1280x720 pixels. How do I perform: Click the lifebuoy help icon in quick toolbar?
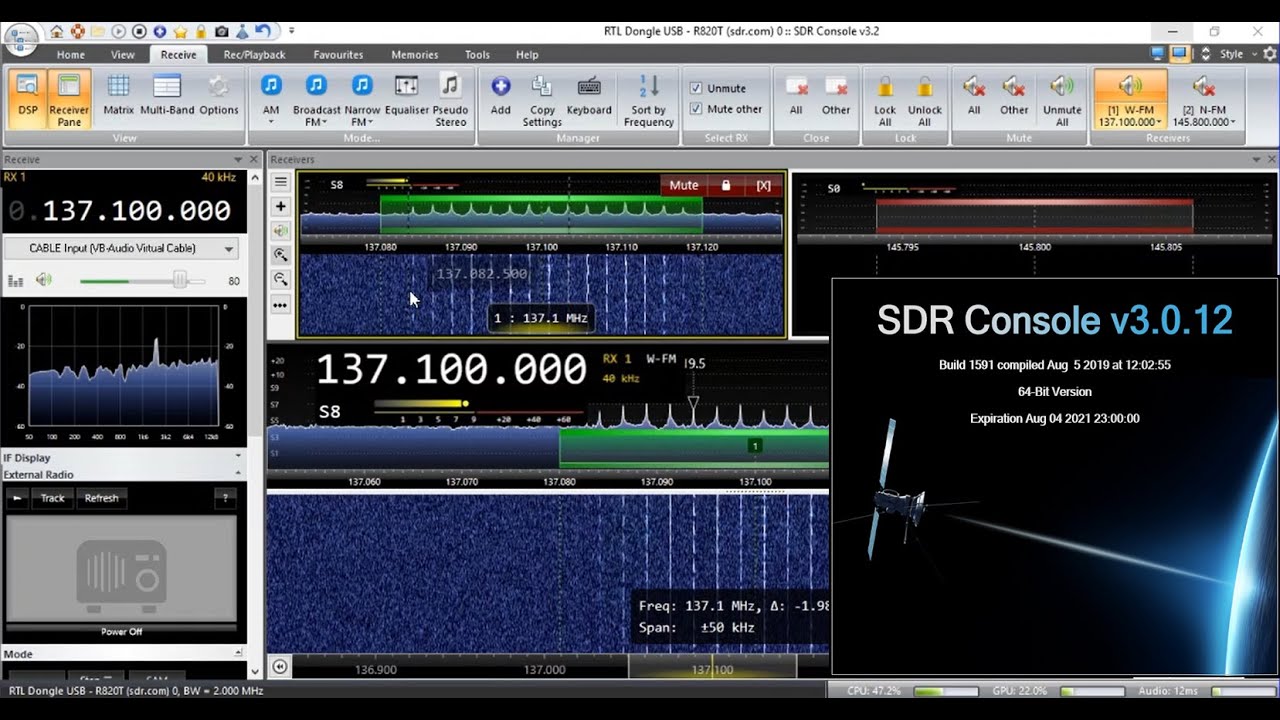[x=78, y=32]
